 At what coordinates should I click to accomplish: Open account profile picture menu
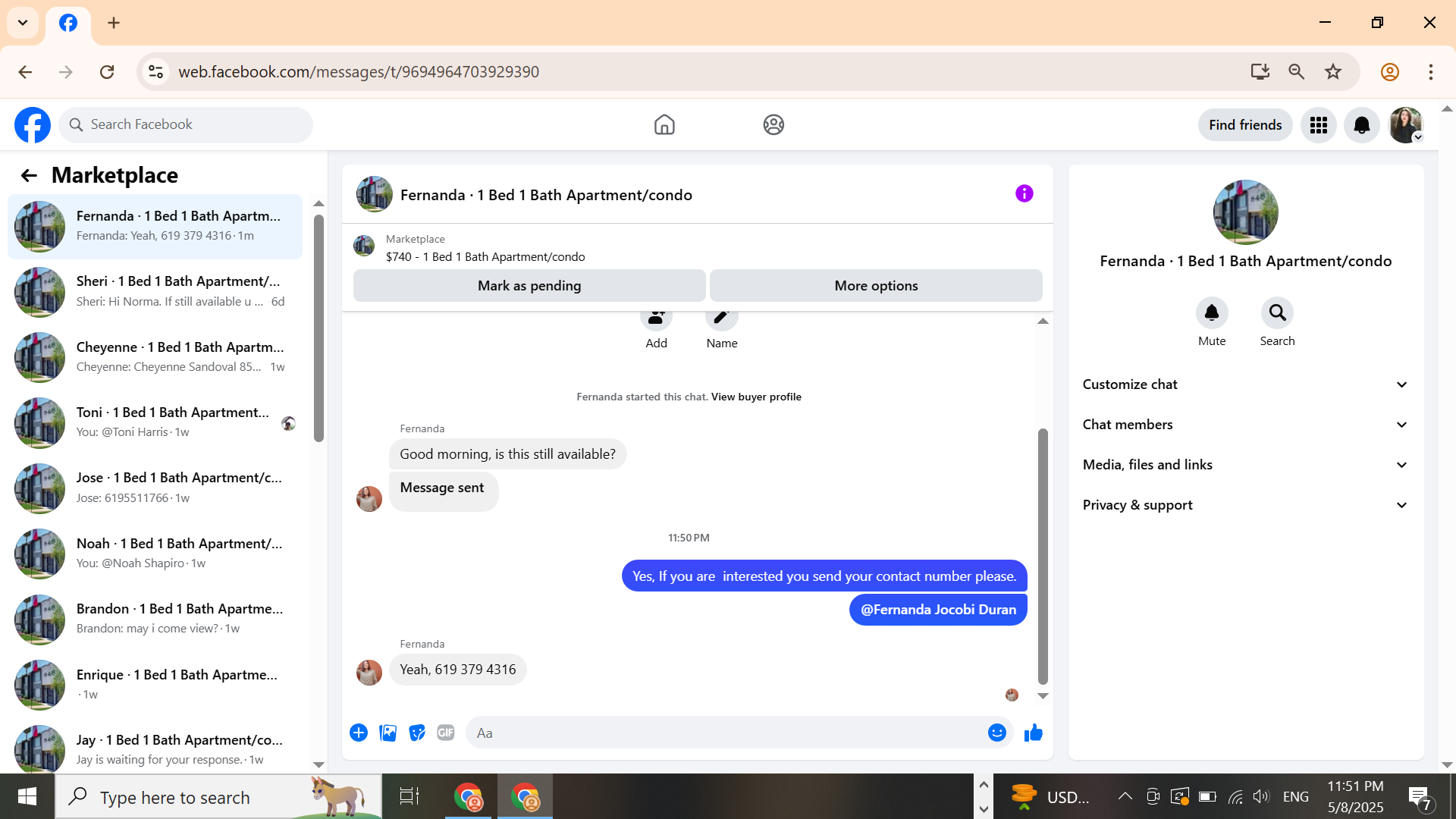coord(1406,125)
